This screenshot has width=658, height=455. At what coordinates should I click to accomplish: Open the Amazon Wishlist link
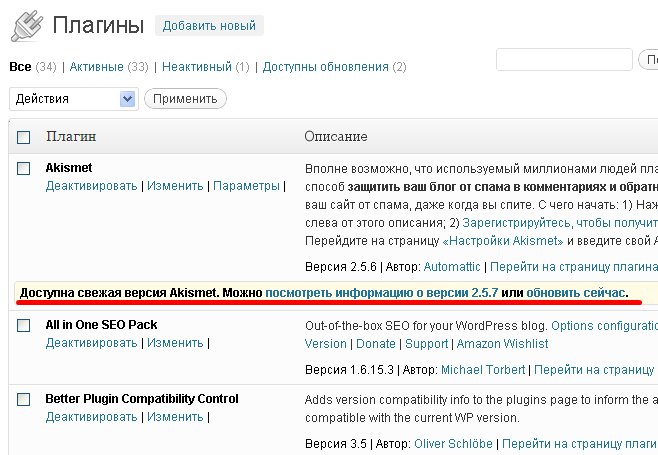point(502,344)
